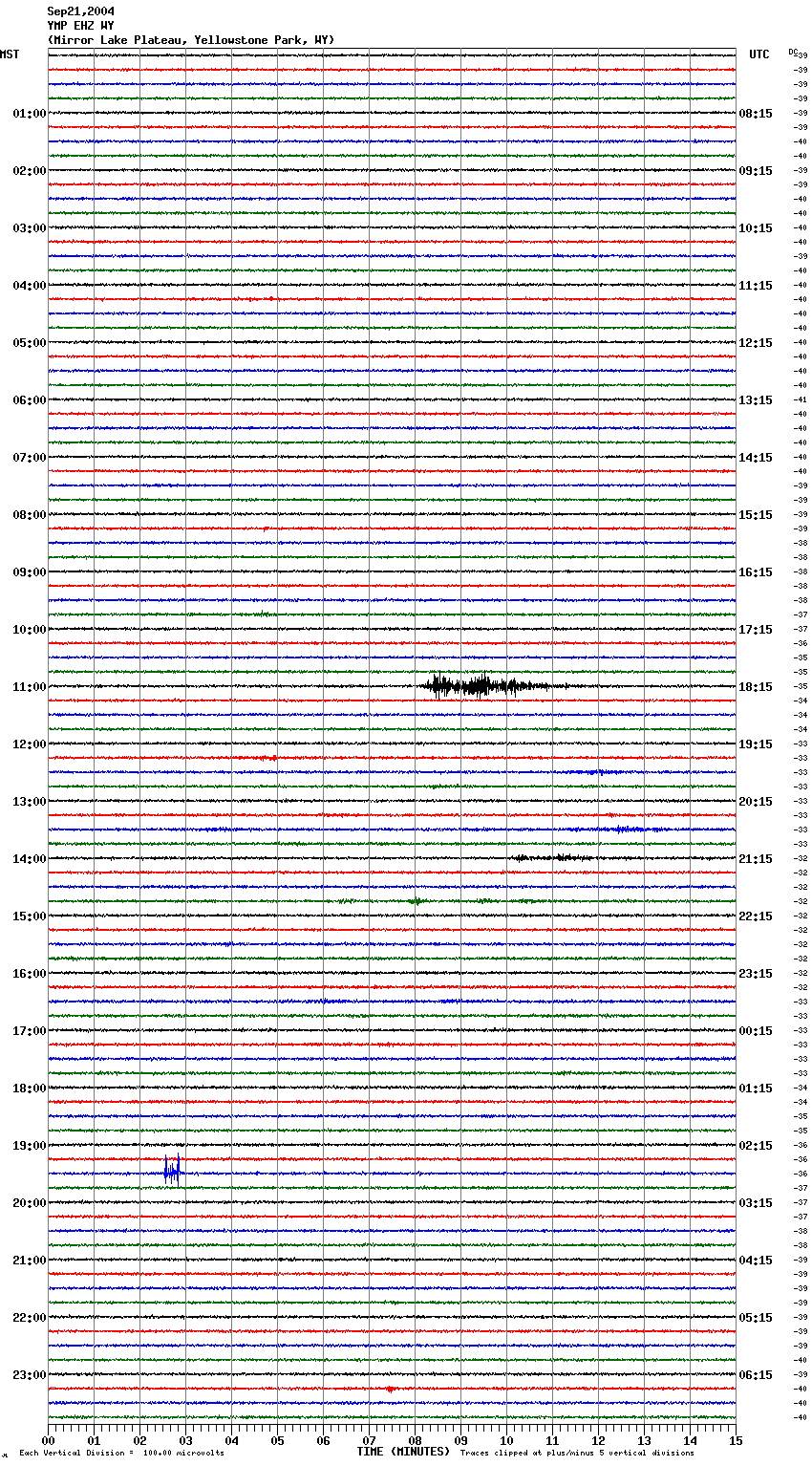Click the vertical division microvolts scale note
812x1466 pixels.
pos(121,1454)
